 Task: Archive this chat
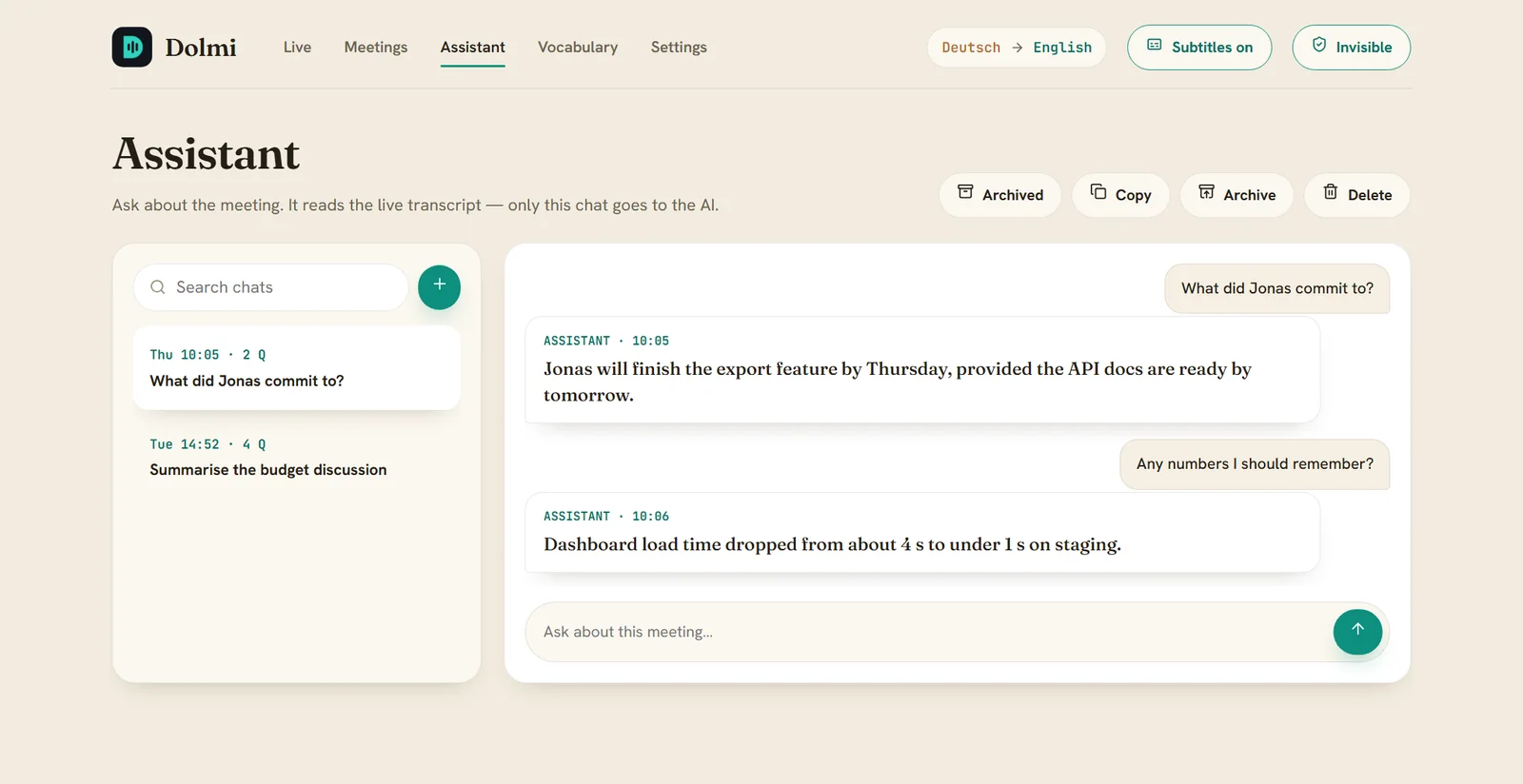tap(1236, 194)
